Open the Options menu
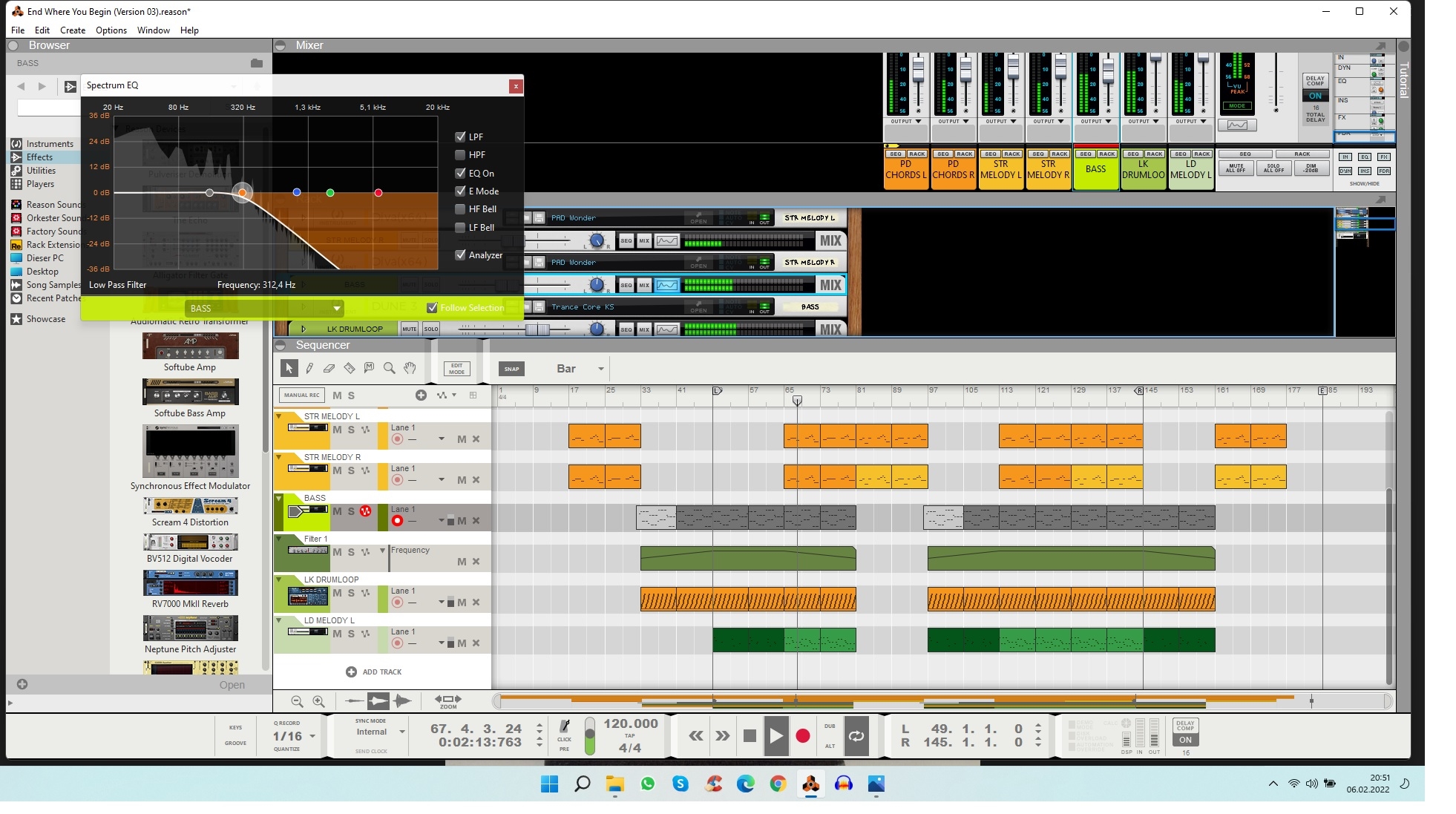 point(111,30)
